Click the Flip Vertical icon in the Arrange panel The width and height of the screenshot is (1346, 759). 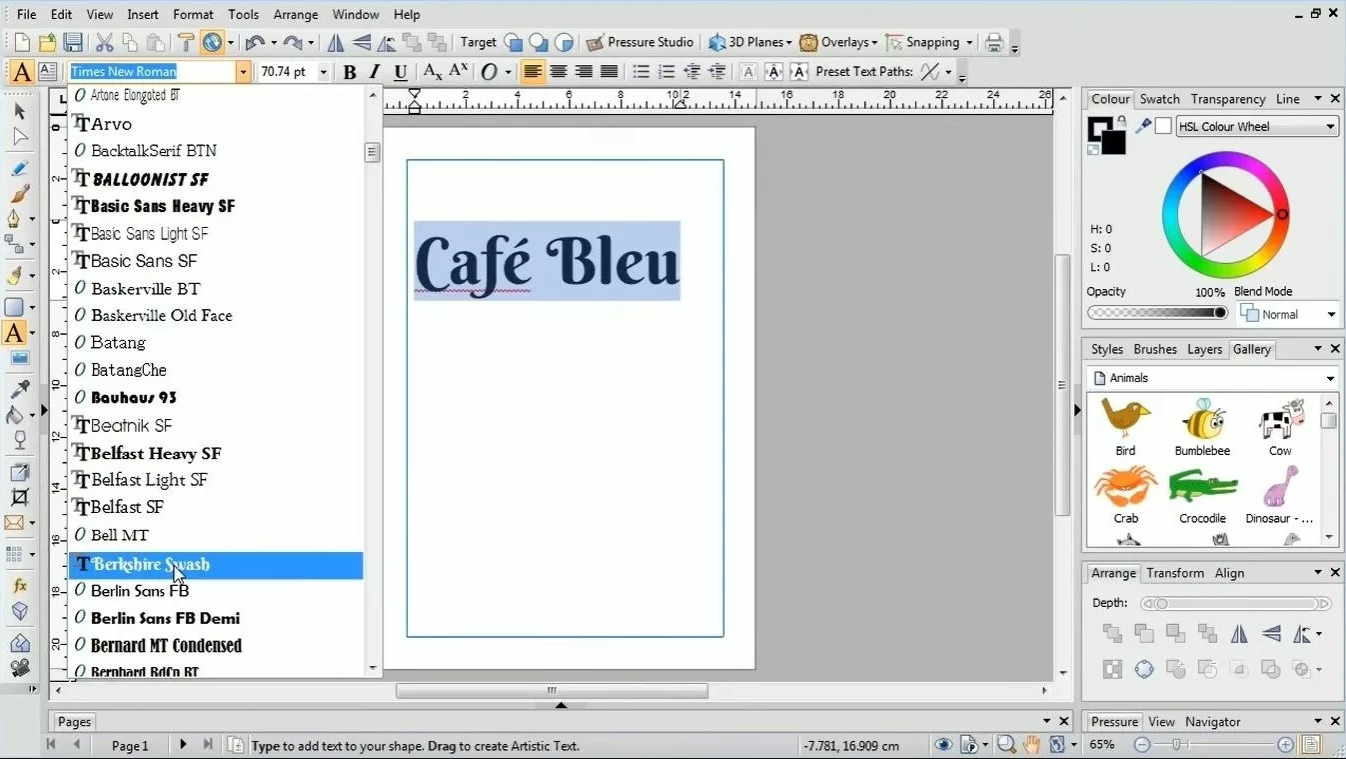point(1271,633)
